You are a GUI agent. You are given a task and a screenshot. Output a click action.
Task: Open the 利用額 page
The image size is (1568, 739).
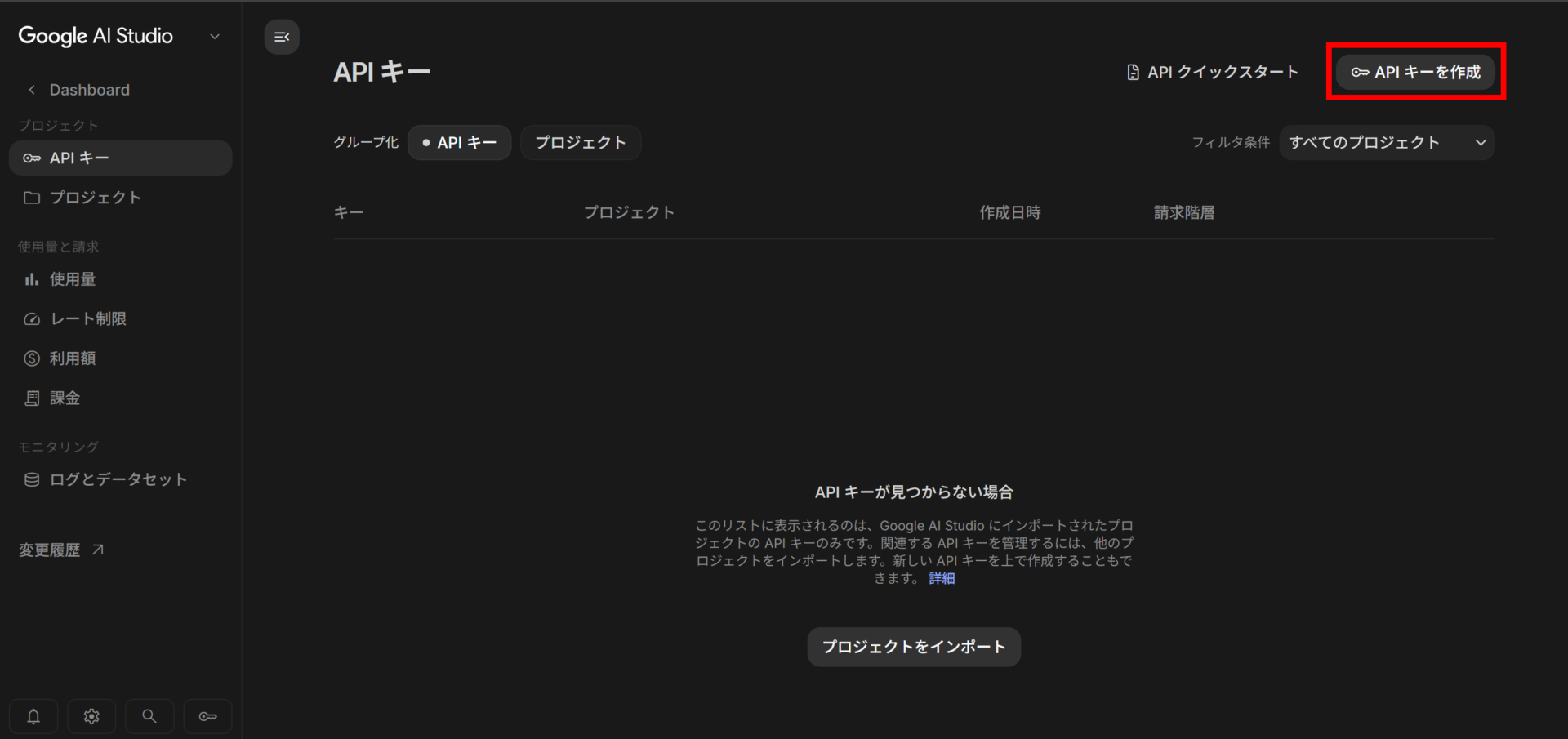[121, 358]
